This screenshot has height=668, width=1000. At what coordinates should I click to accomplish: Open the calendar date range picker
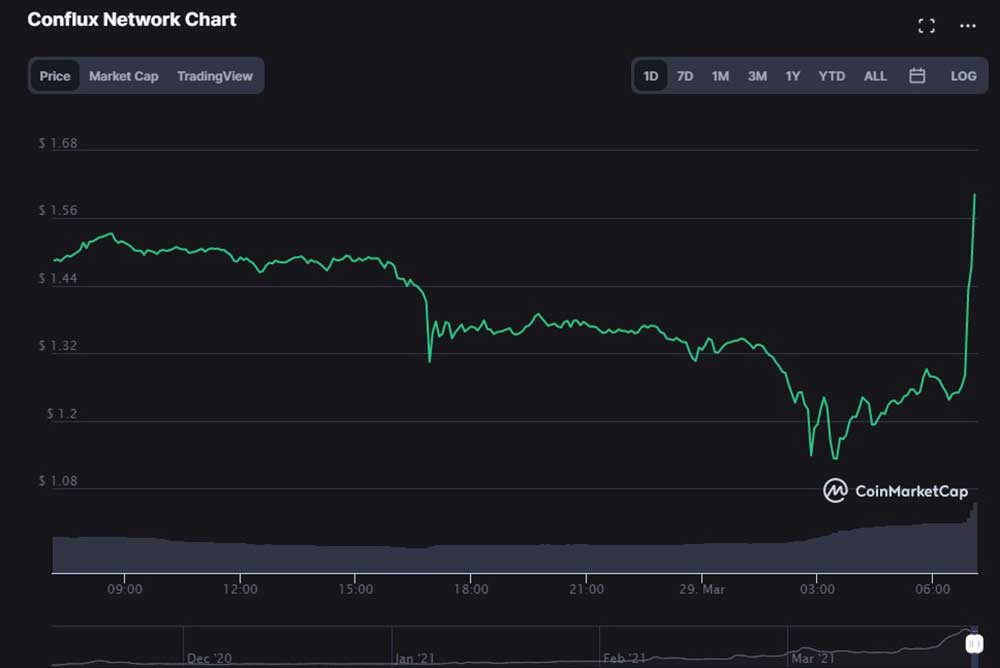916,76
